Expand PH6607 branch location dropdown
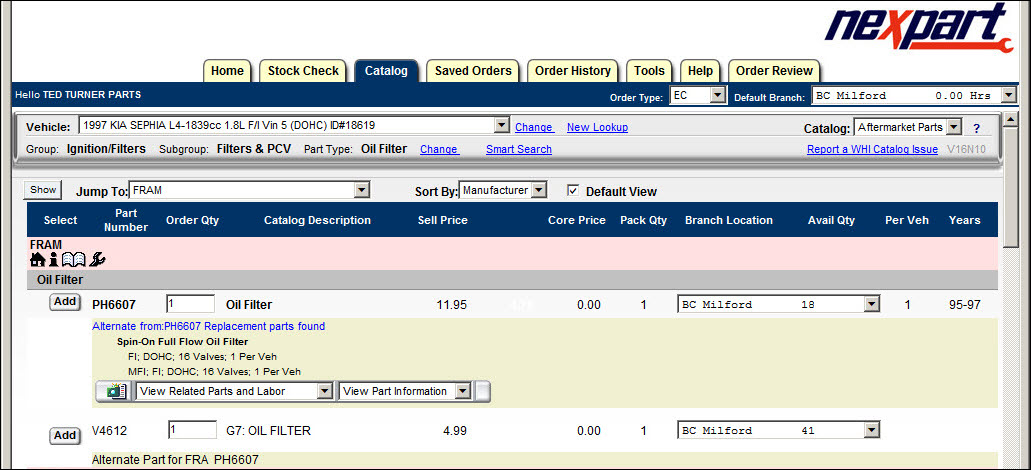Viewport: 1031px width, 470px height. pos(872,304)
